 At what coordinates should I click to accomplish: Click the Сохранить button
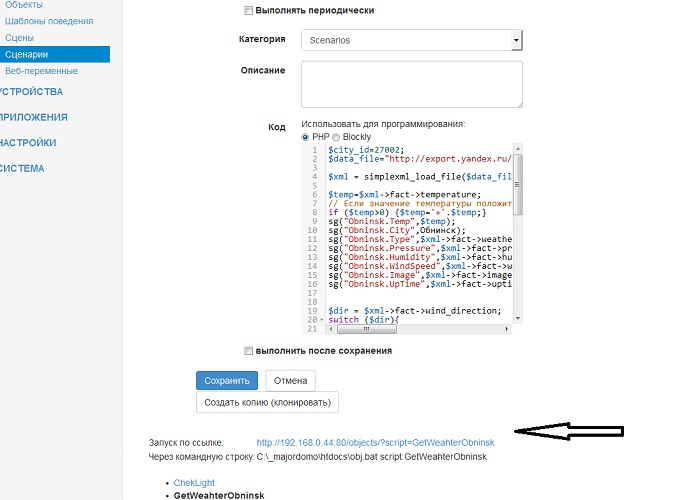click(x=226, y=380)
